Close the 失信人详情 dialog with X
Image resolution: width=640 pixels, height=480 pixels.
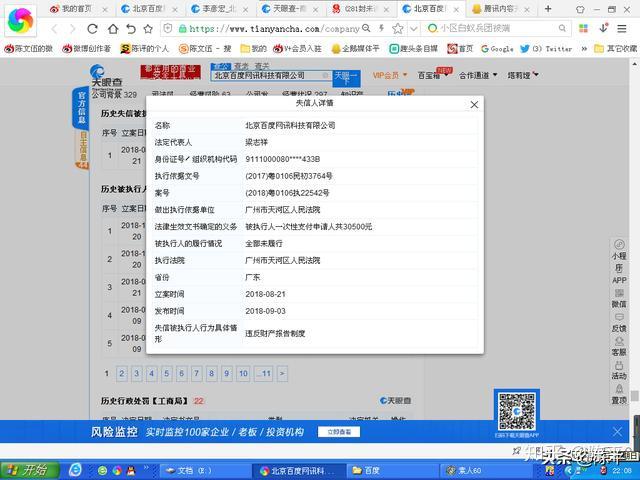[x=474, y=104]
